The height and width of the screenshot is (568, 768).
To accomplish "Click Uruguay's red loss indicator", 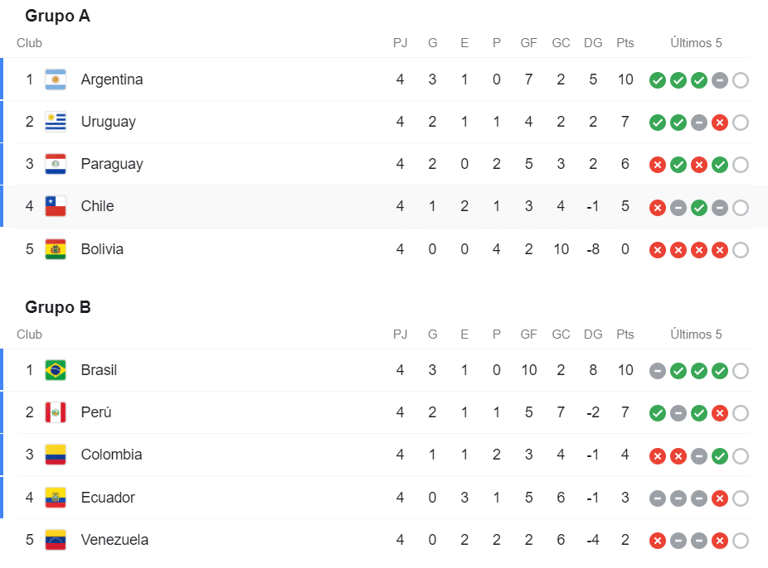I will pyautogui.click(x=720, y=122).
